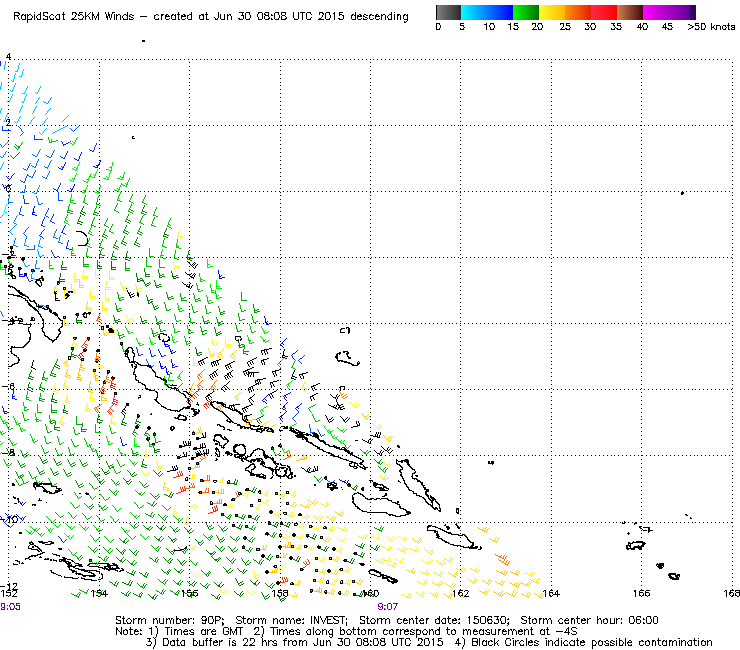Click the '25' label under the color scale
This screenshot has height=650, width=740.
pos(565,27)
